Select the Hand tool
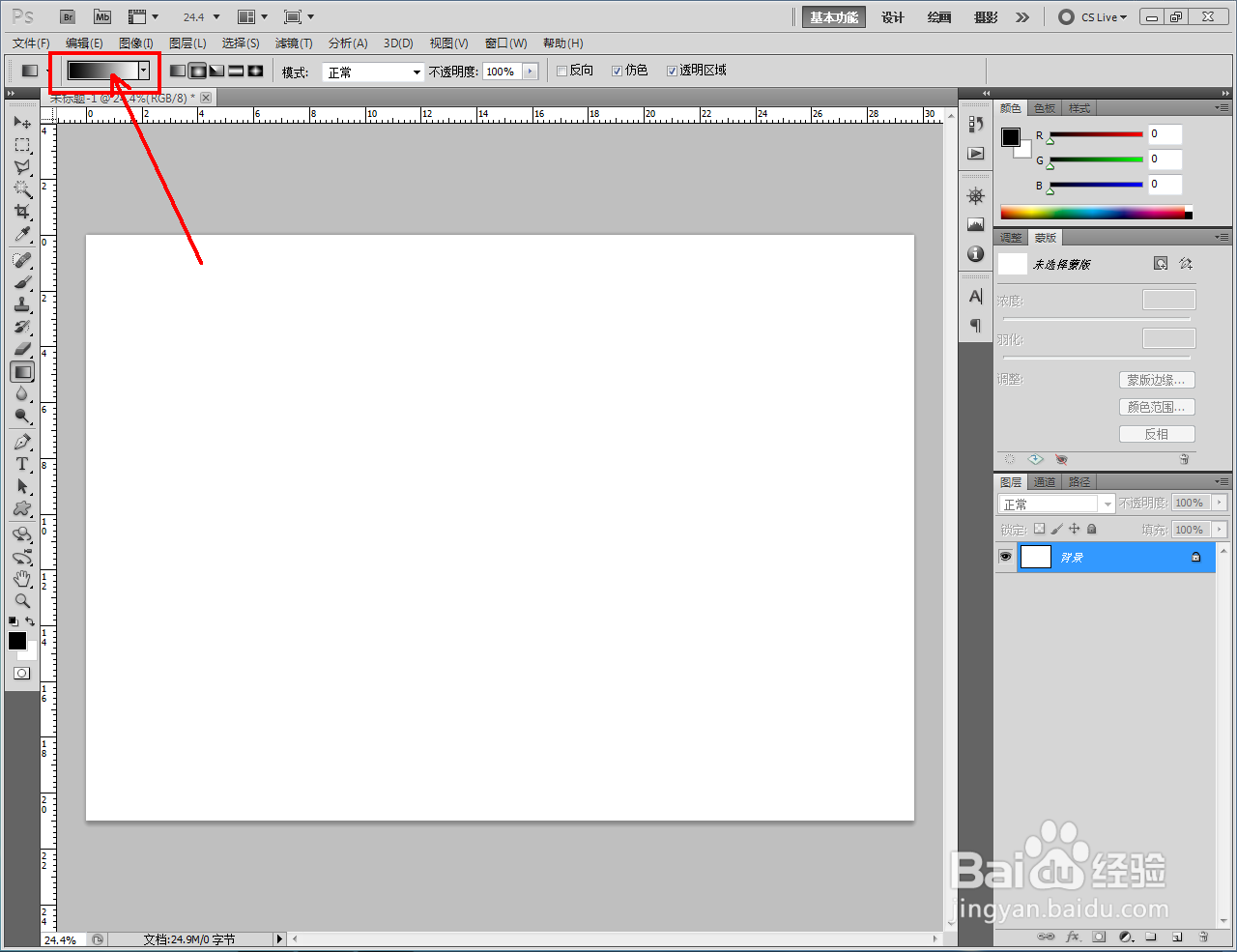This screenshot has width=1237, height=952. pyautogui.click(x=22, y=579)
